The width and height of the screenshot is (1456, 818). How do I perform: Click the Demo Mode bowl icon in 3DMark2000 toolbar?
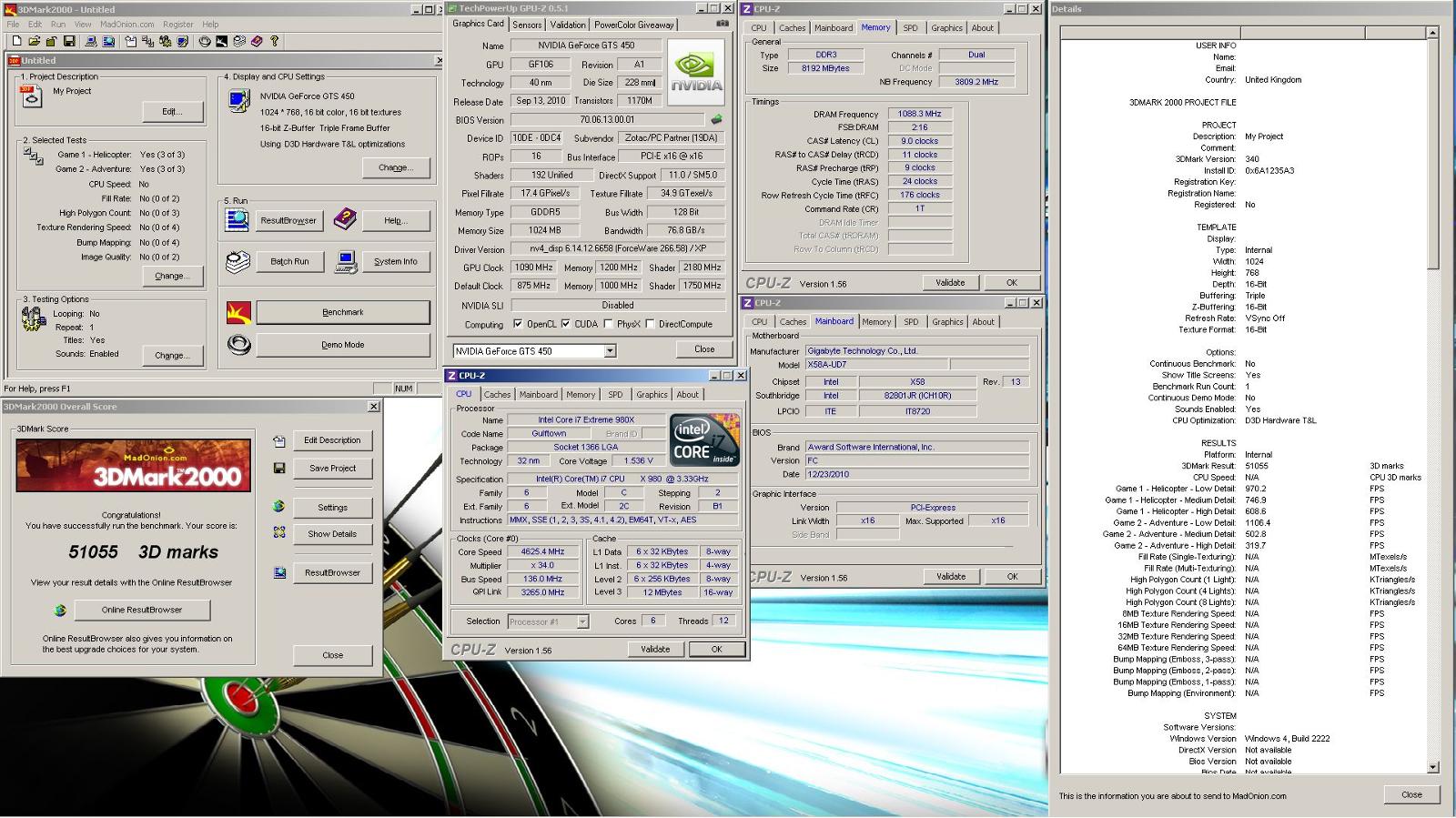[x=205, y=41]
